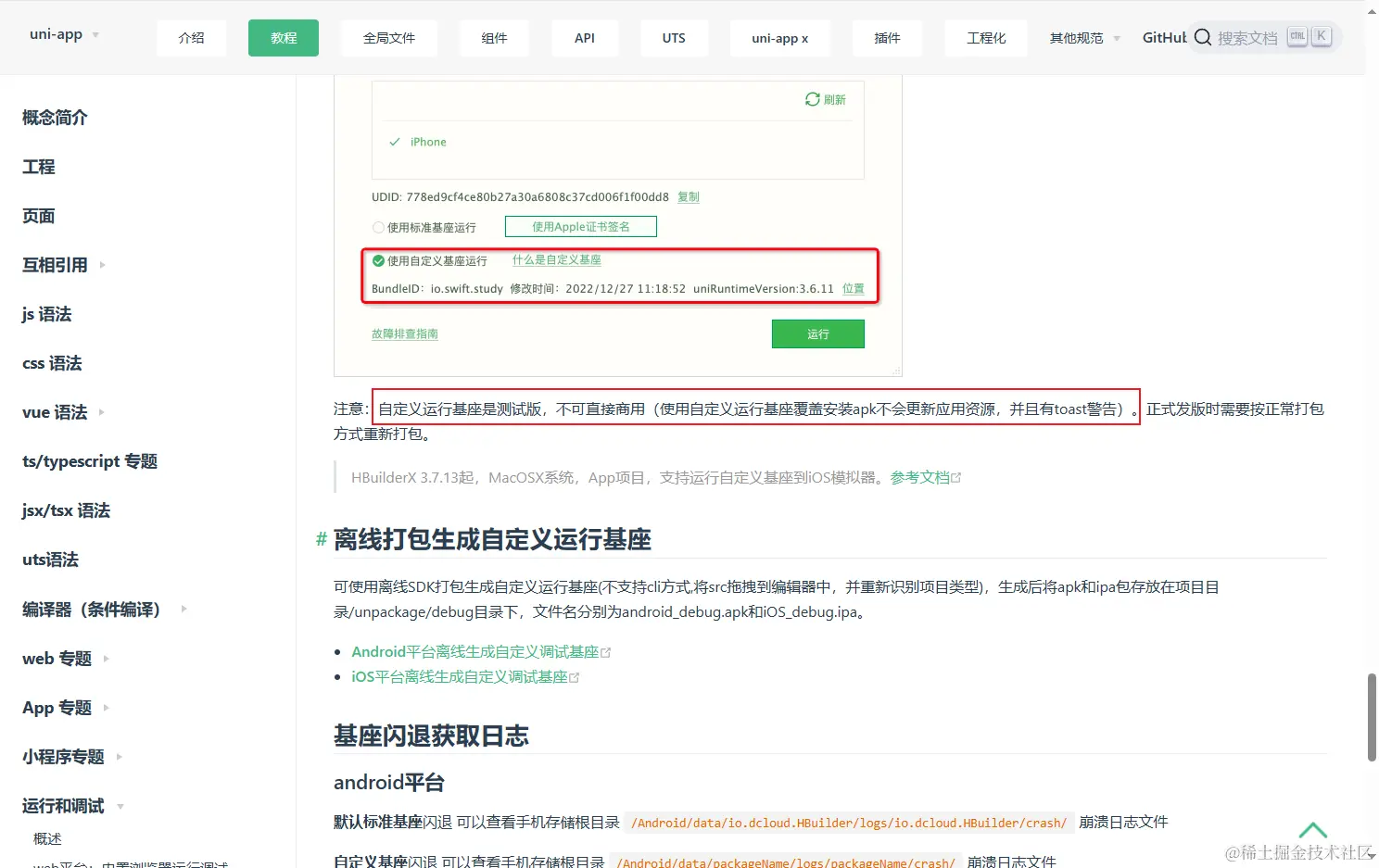The width and height of the screenshot is (1379, 868).
Task: Click the page vertical scrollbar thumb
Action: 1372,717
